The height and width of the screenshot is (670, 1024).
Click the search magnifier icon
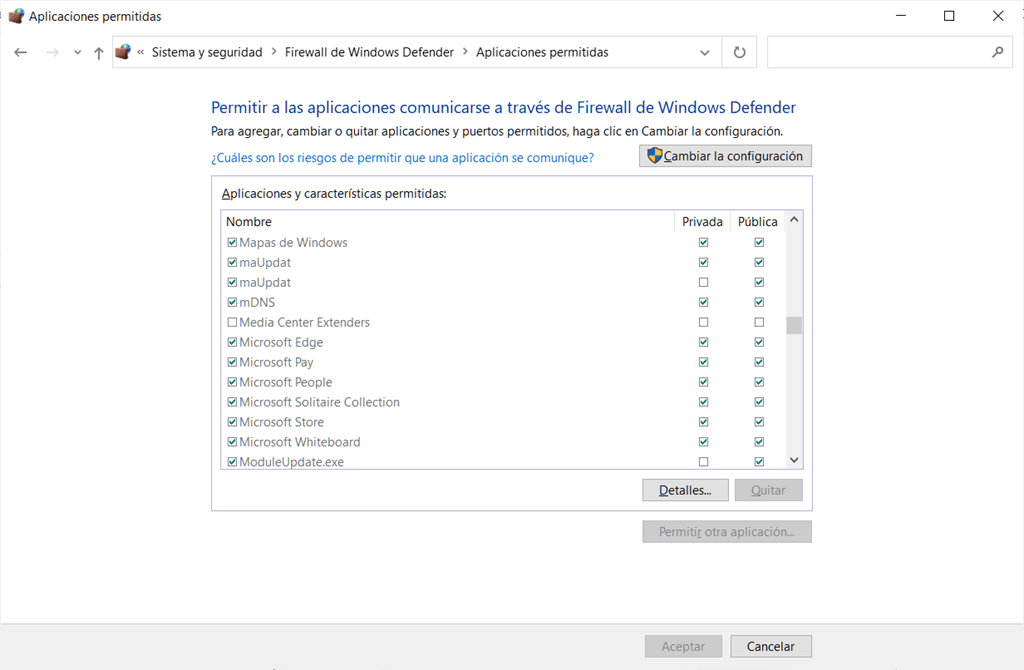pos(997,52)
